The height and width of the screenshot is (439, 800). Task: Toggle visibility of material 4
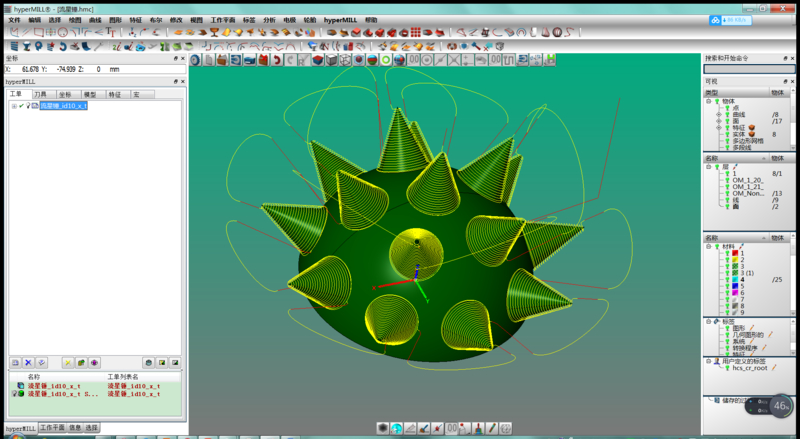(727, 280)
